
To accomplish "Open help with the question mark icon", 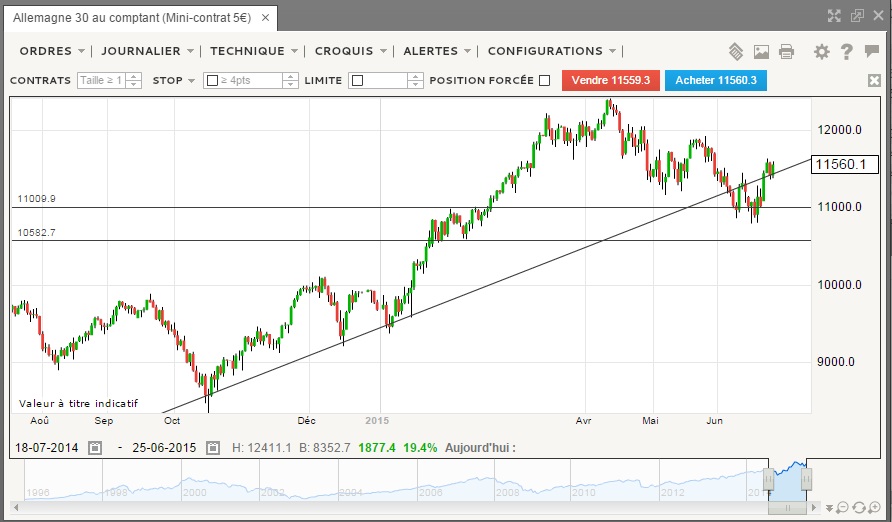I will coord(846,52).
